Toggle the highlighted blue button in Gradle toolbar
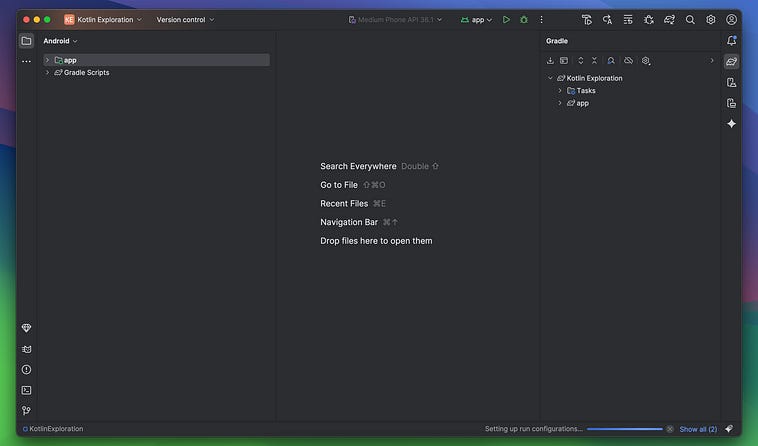The width and height of the screenshot is (758, 446). click(611, 60)
